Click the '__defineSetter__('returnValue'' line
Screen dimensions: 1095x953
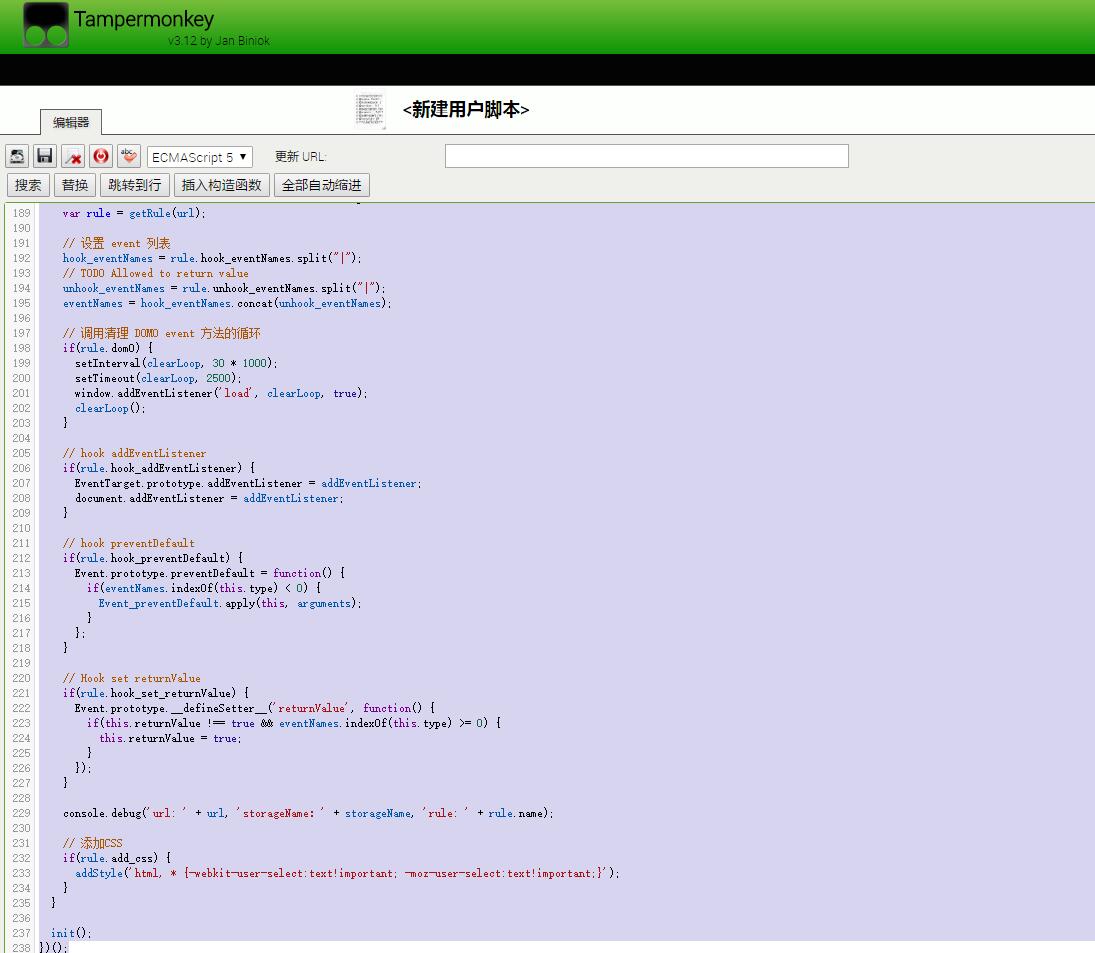255,708
